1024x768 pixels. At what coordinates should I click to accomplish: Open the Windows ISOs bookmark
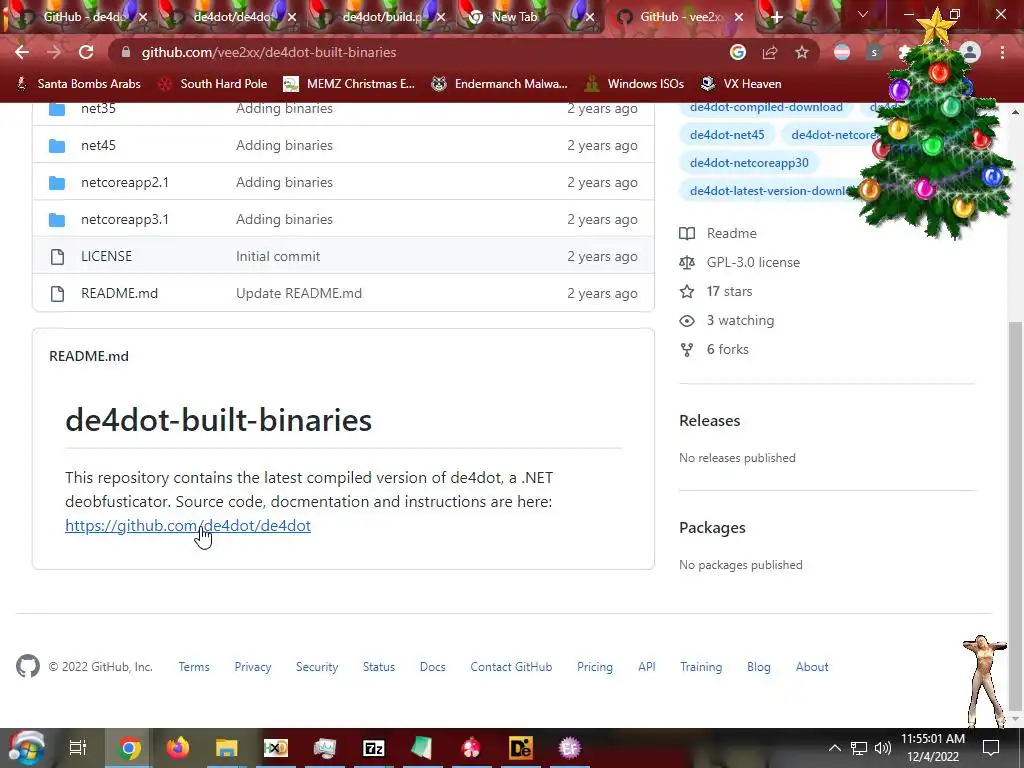(635, 84)
